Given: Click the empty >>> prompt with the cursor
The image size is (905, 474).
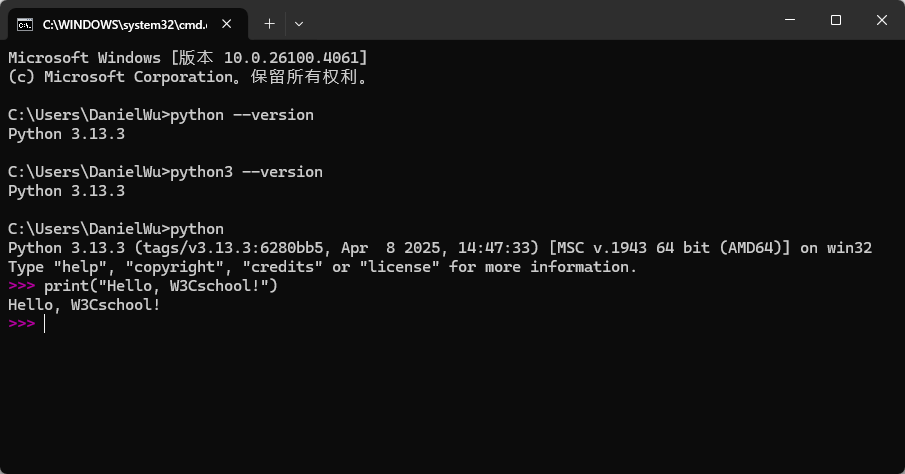Looking at the screenshot, I should click(x=27, y=324).
